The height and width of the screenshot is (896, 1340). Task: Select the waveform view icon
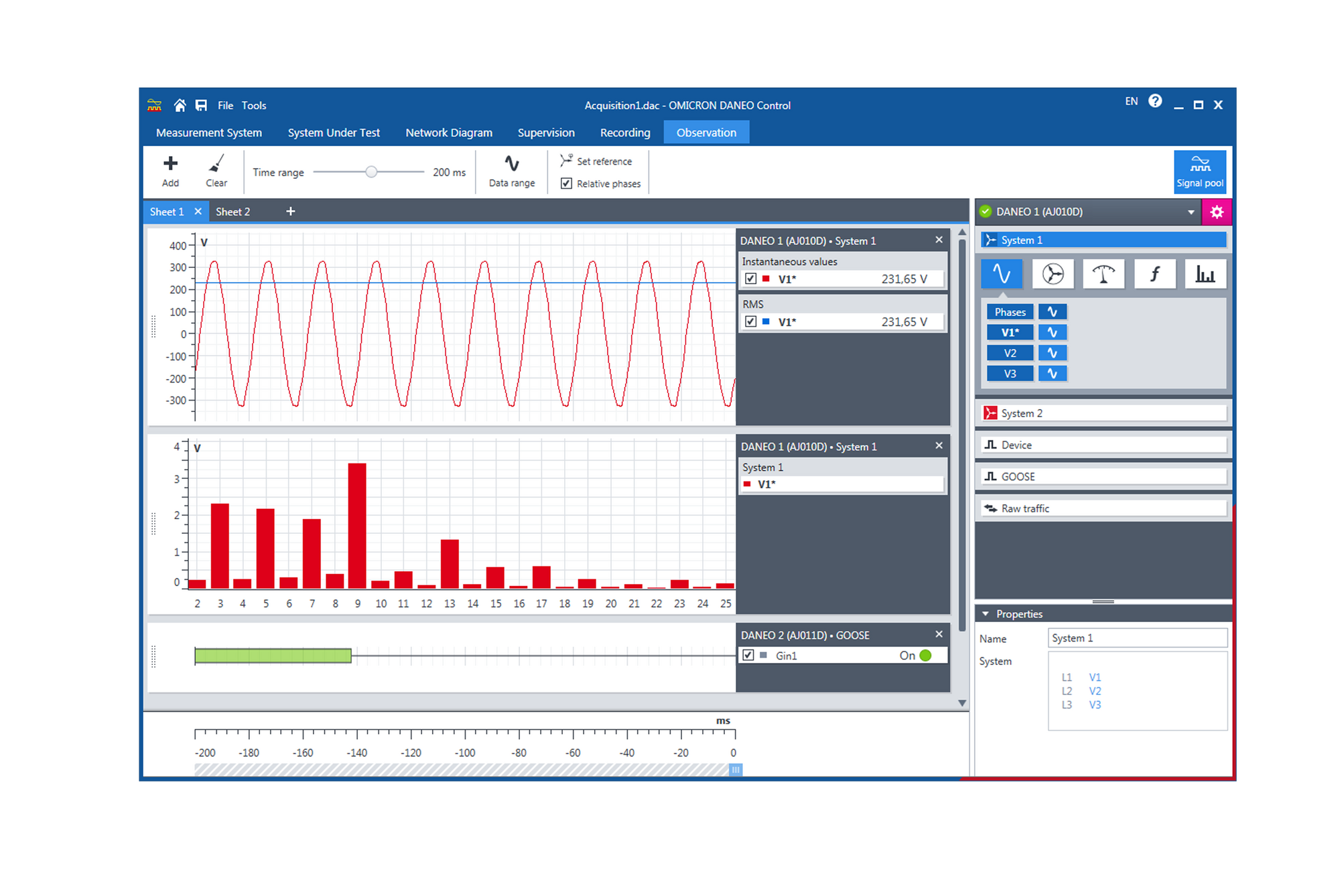point(1002,274)
